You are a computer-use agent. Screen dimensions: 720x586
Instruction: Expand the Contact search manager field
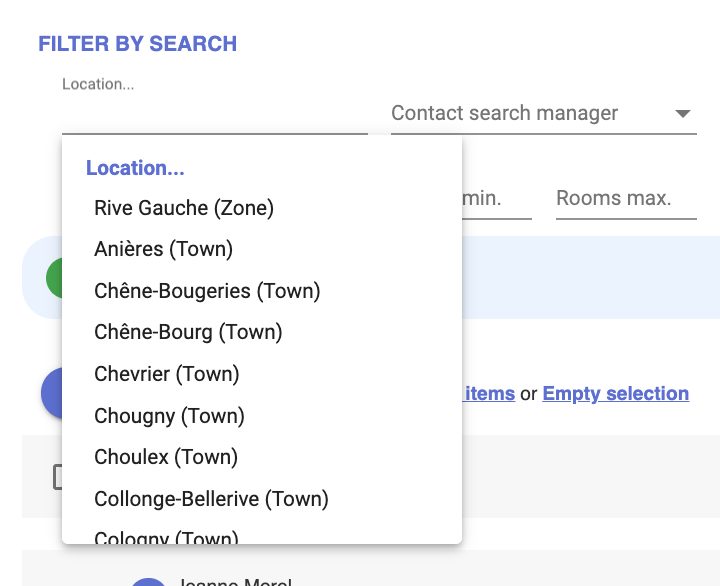pyautogui.click(x=544, y=113)
